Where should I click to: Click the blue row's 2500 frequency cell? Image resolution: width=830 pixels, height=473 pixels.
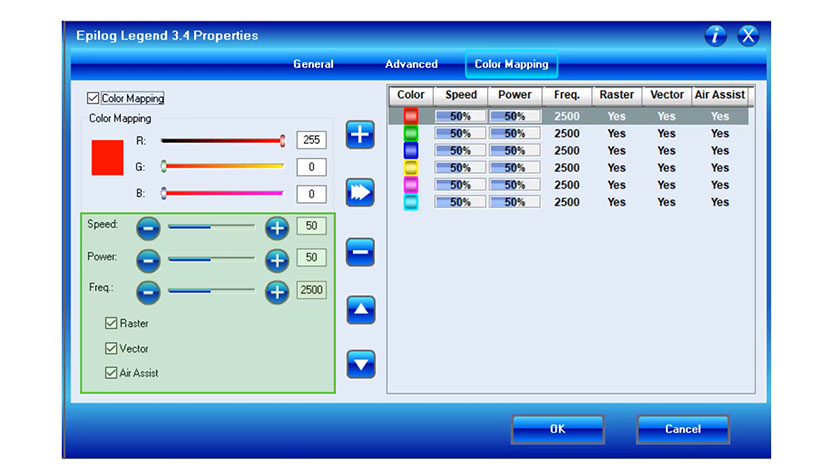click(x=567, y=151)
